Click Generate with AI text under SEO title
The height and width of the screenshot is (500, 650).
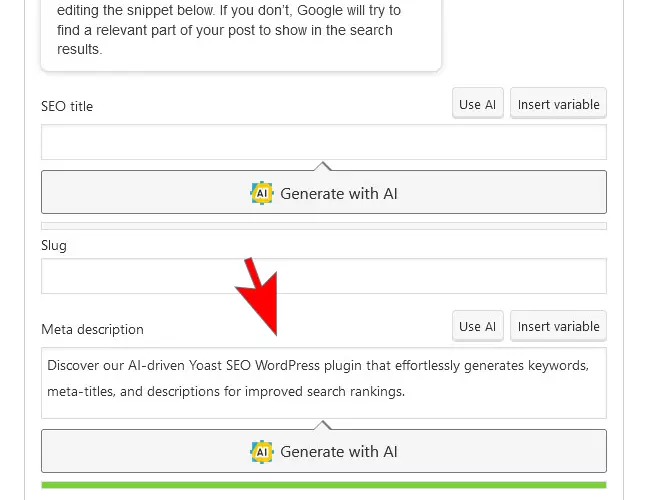coord(338,193)
